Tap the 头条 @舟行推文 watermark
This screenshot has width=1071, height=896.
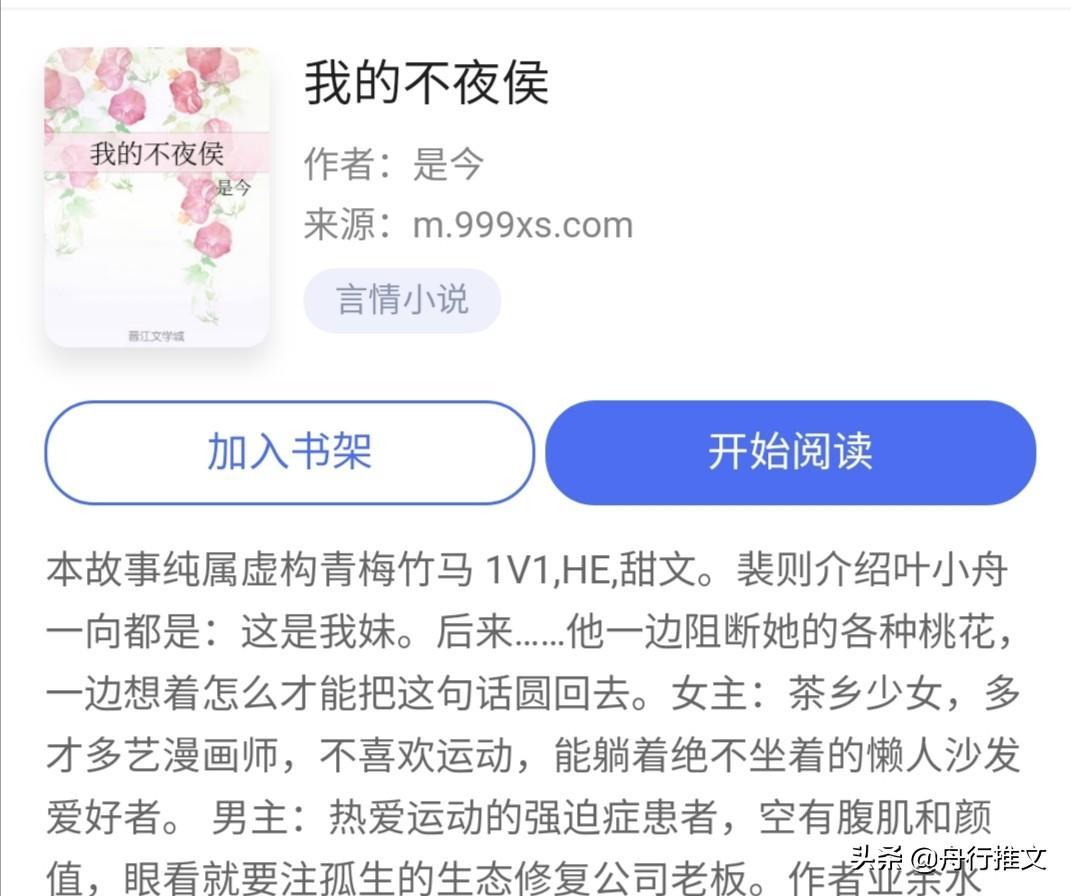(948, 858)
